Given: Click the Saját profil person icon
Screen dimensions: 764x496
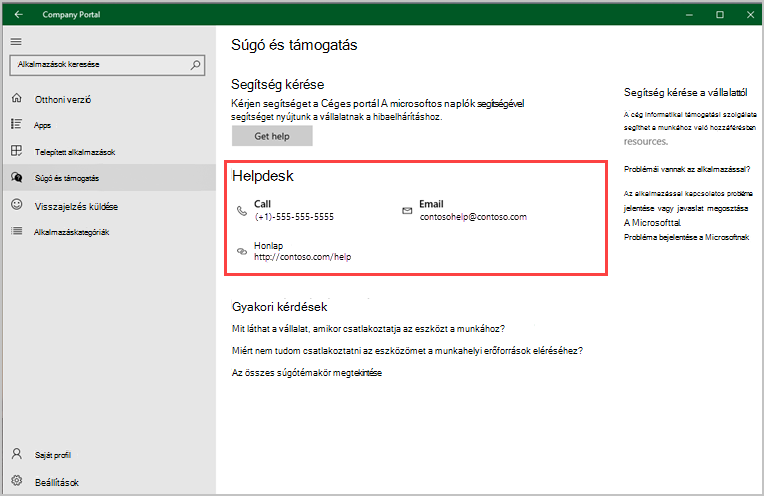Looking at the screenshot, I should [x=17, y=454].
